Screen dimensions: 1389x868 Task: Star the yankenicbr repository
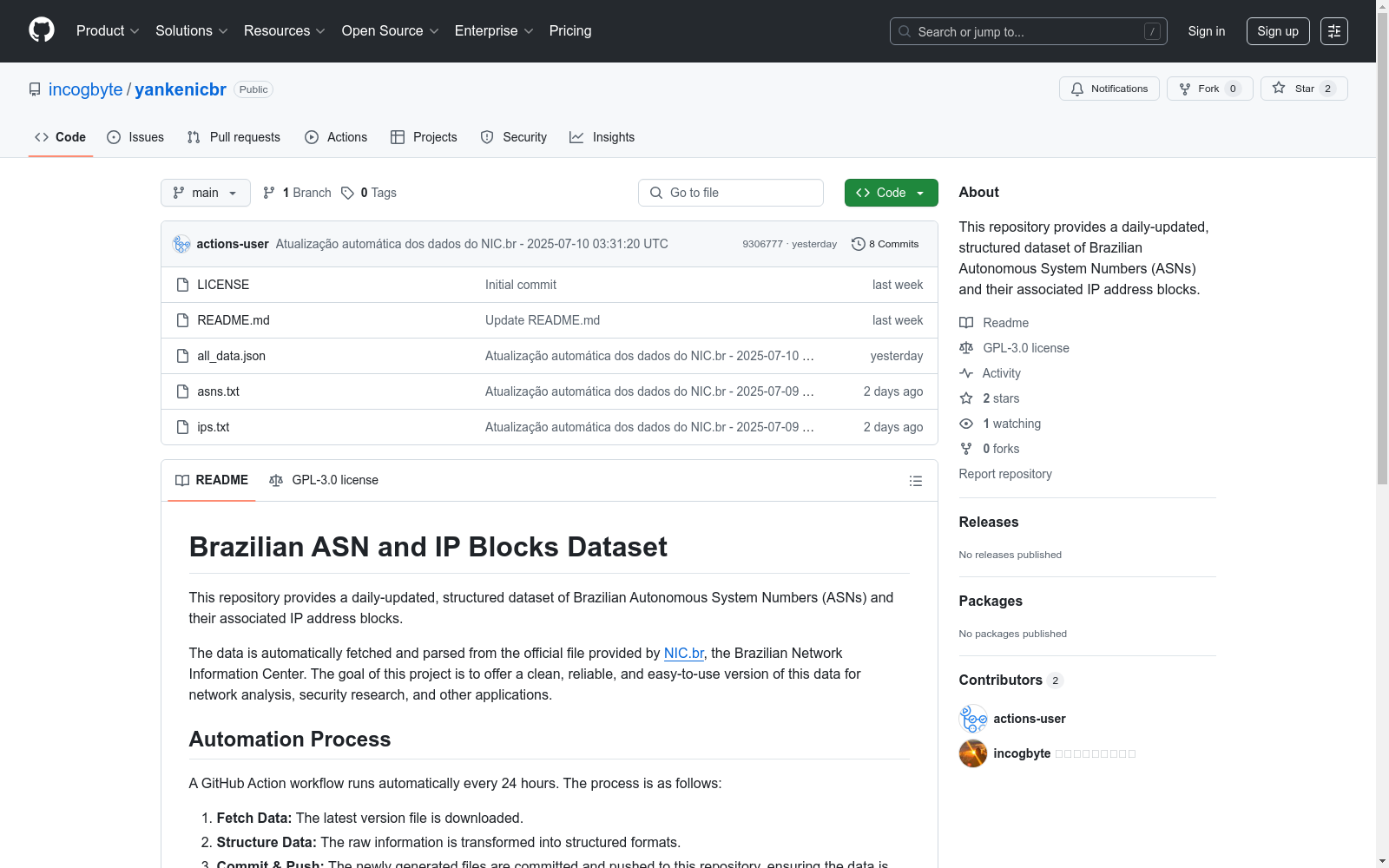[x=1304, y=89]
